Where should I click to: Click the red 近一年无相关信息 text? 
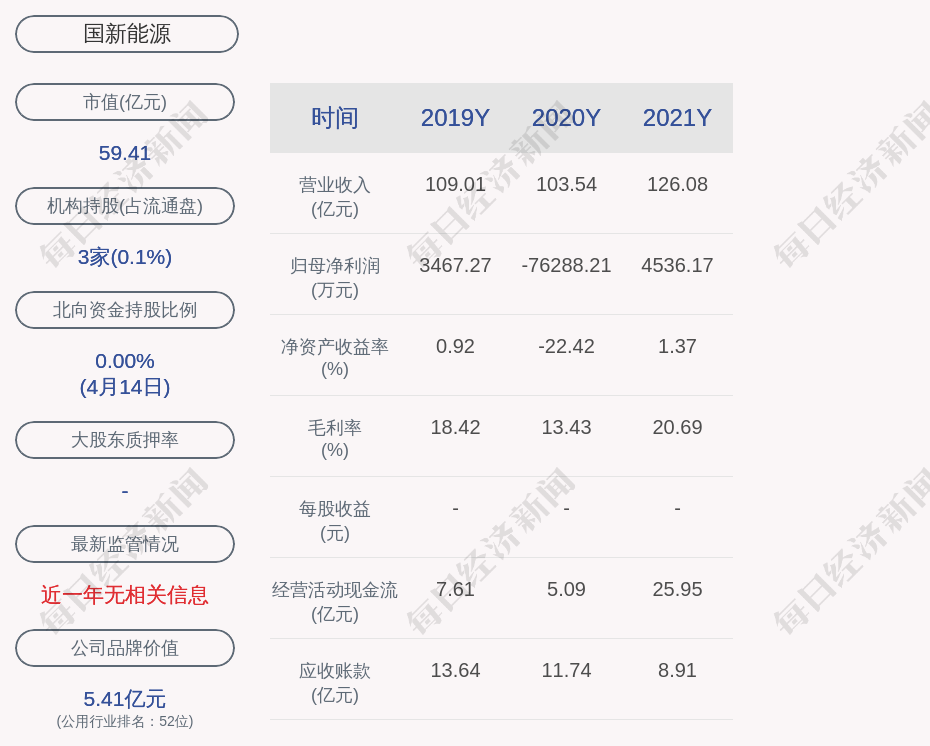(125, 595)
